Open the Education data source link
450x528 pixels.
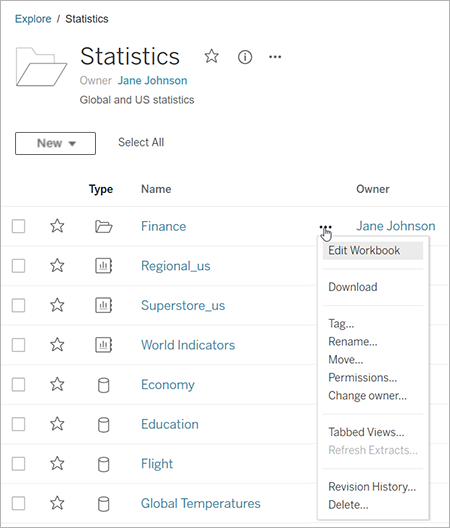(x=170, y=424)
